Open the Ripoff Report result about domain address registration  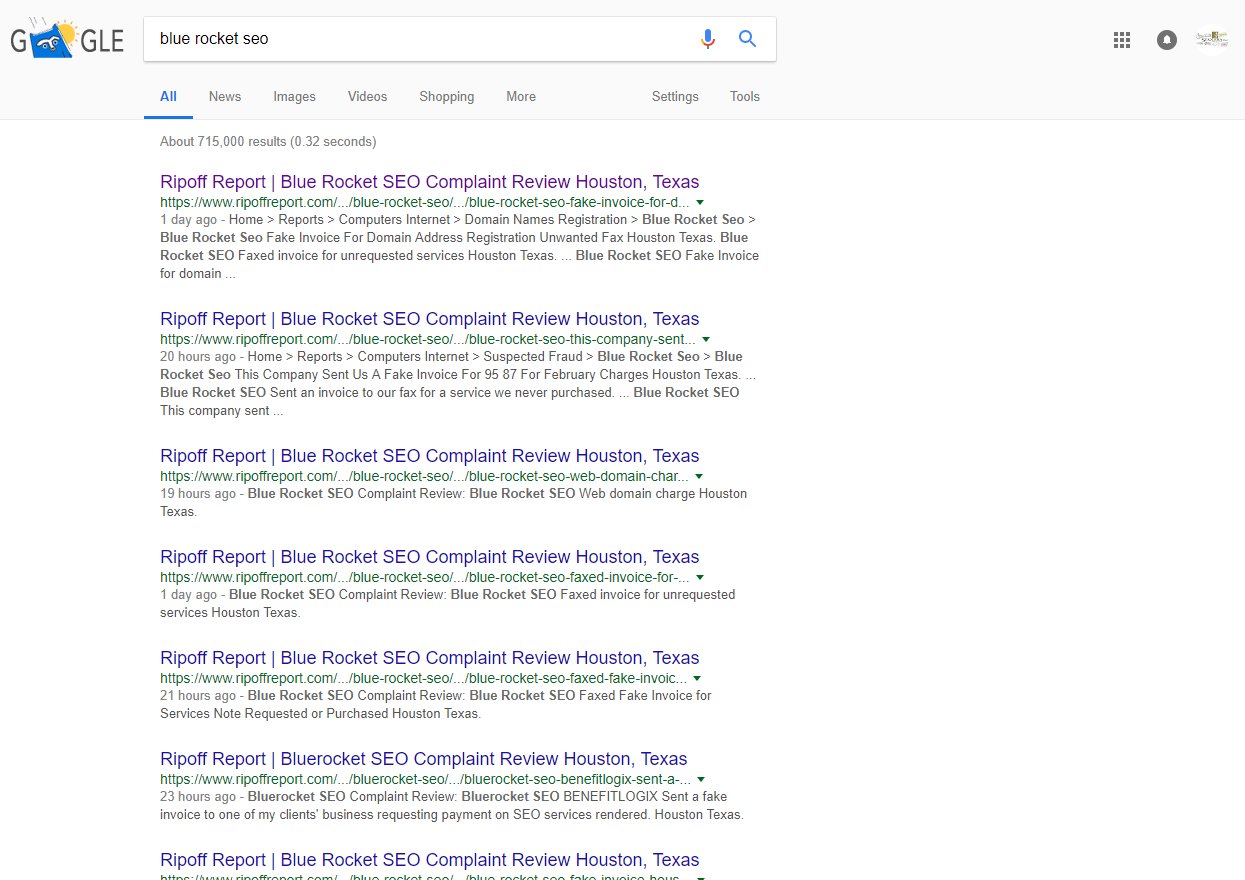pos(430,182)
